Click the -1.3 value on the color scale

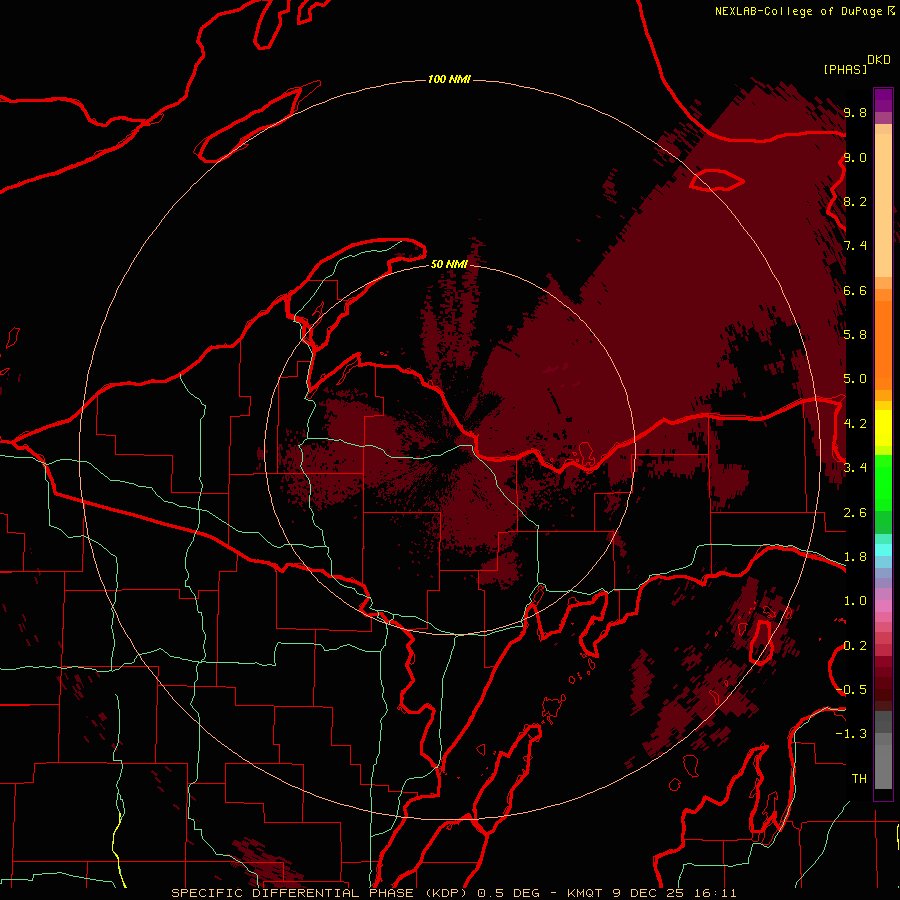(x=851, y=734)
